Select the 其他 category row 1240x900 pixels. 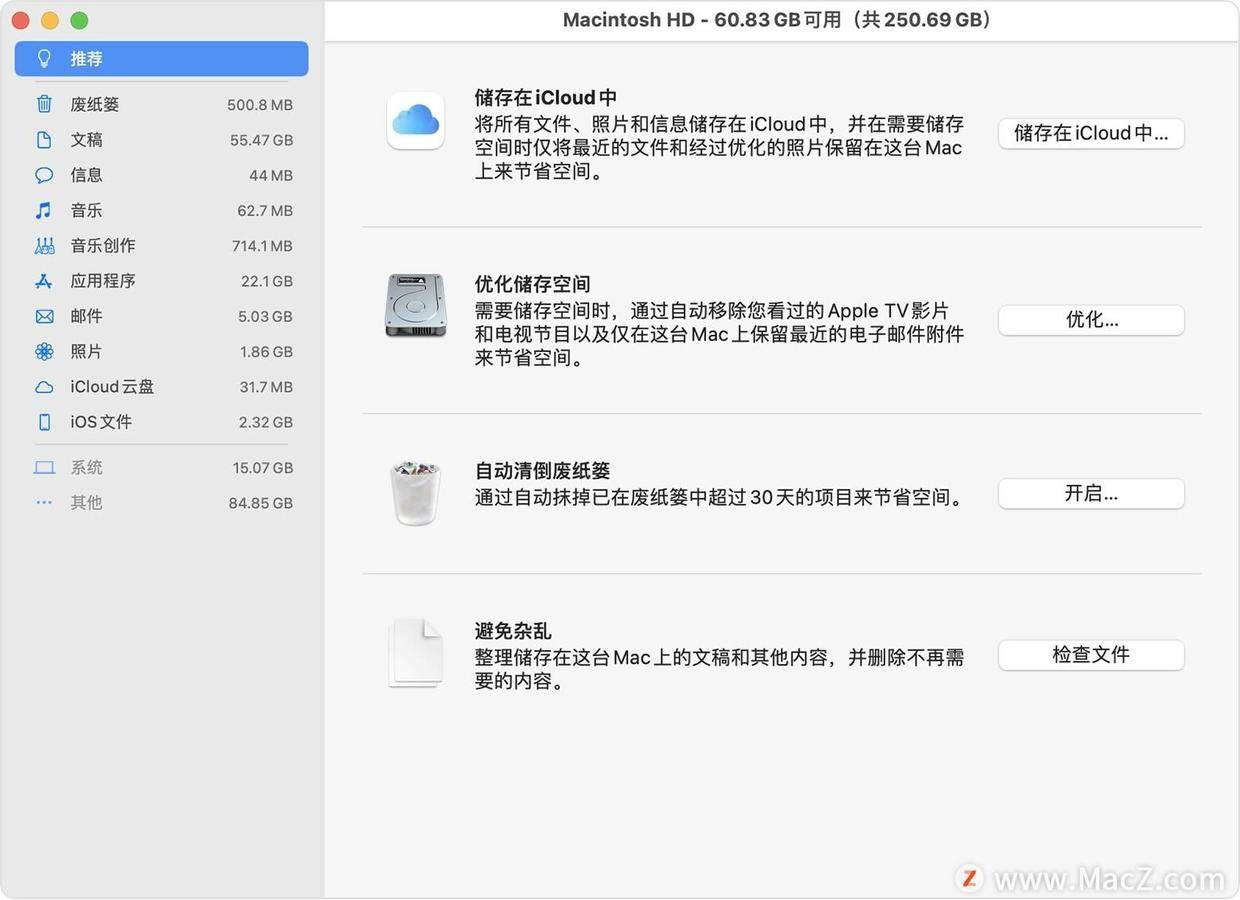point(161,503)
